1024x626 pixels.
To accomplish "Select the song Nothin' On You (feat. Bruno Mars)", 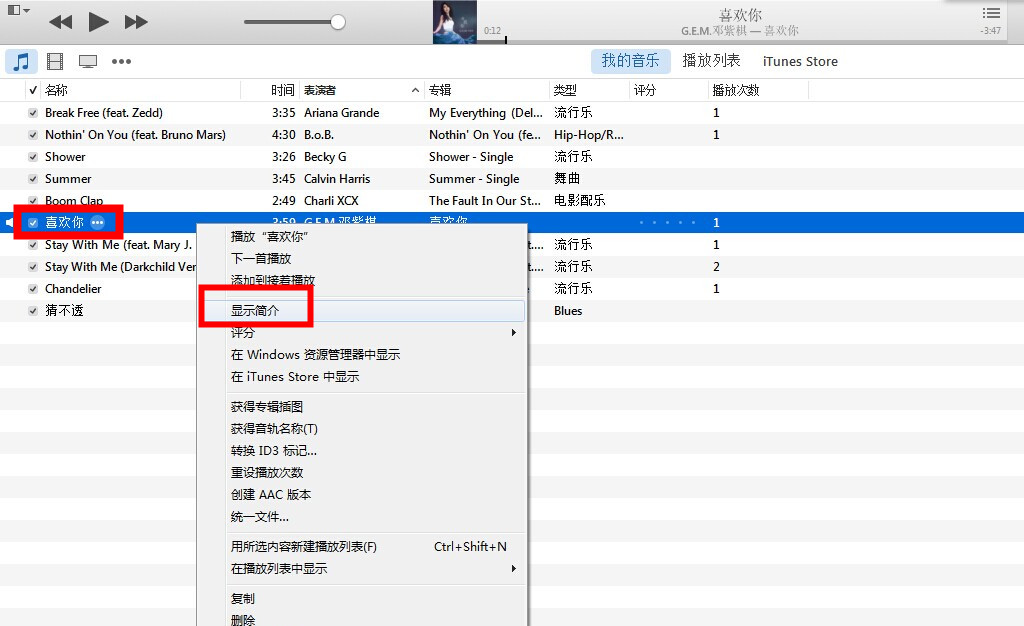I will pos(135,135).
